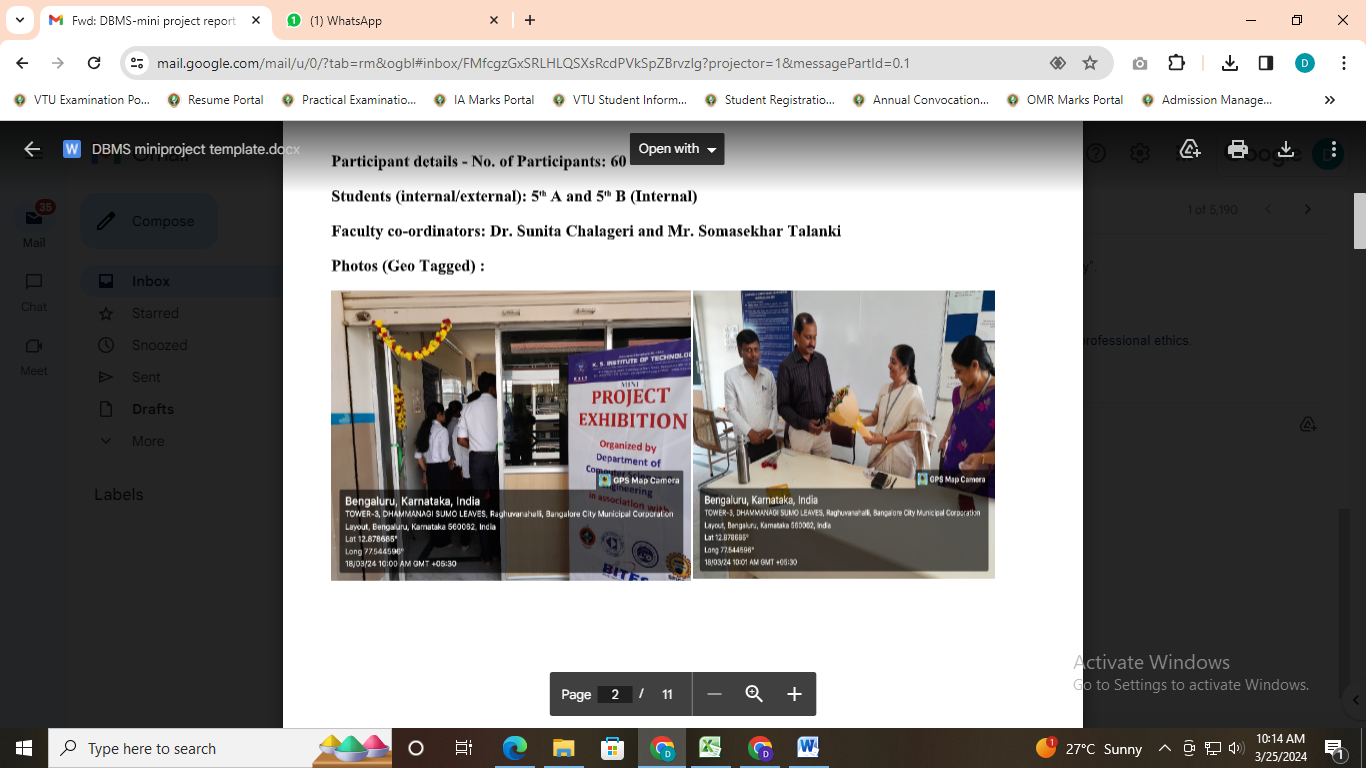Open weather widget showing 27°C Sunny
Viewport: 1366px width, 768px height.
[1090, 748]
